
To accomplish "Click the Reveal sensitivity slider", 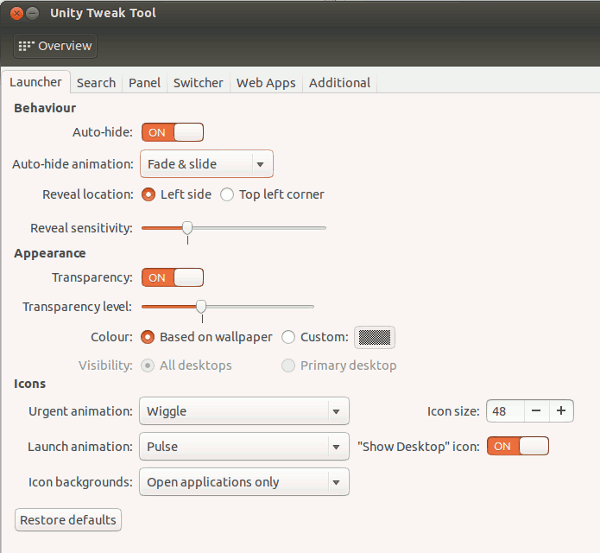I will pyautogui.click(x=234, y=228).
